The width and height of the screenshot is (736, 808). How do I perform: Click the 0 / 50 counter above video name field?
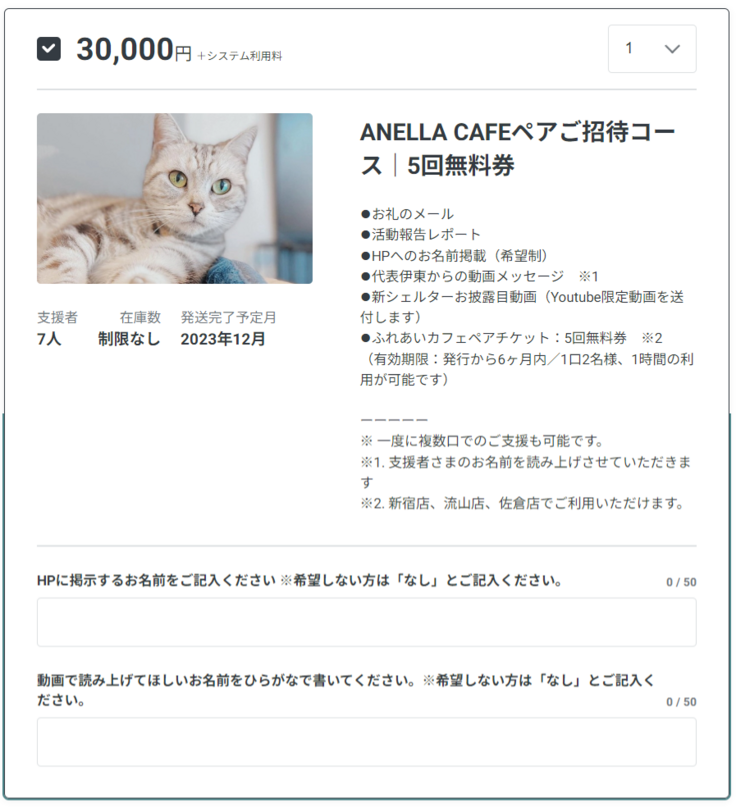[x=681, y=701]
